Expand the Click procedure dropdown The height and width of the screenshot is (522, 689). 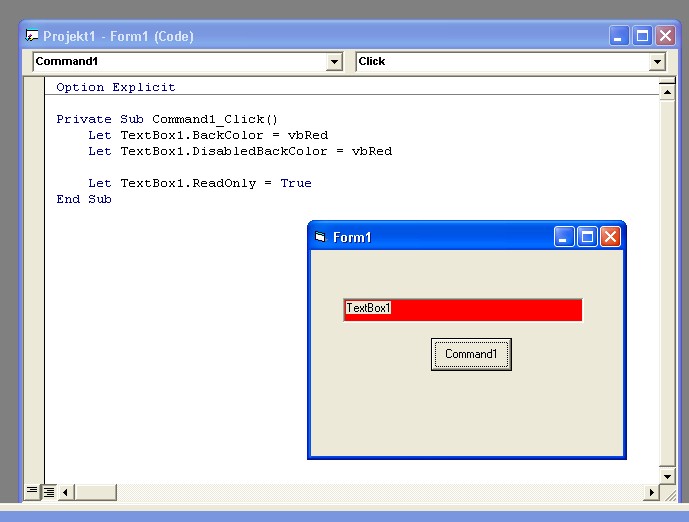point(657,62)
